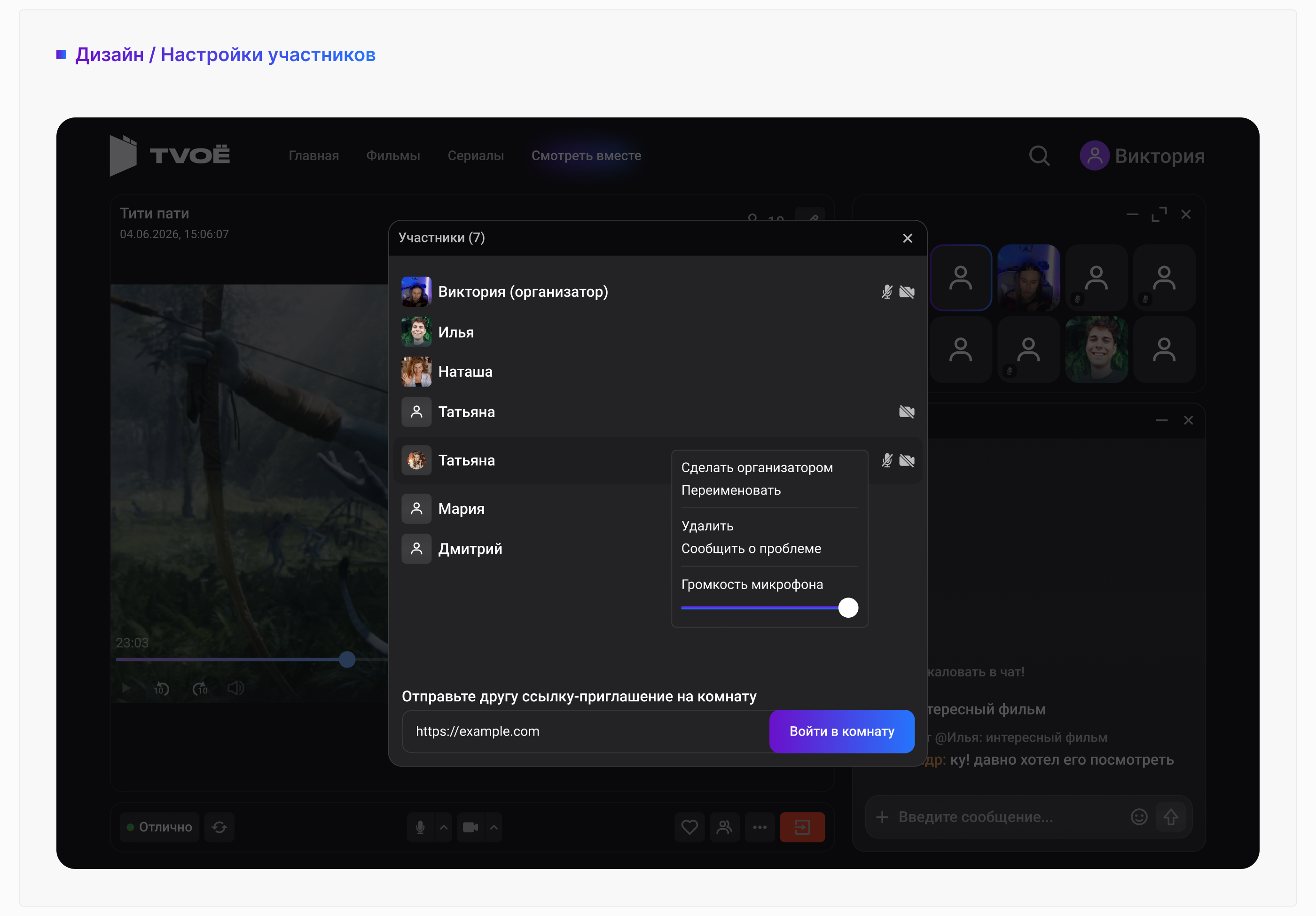
Task: Go to Сериалы navigation item
Action: click(476, 156)
